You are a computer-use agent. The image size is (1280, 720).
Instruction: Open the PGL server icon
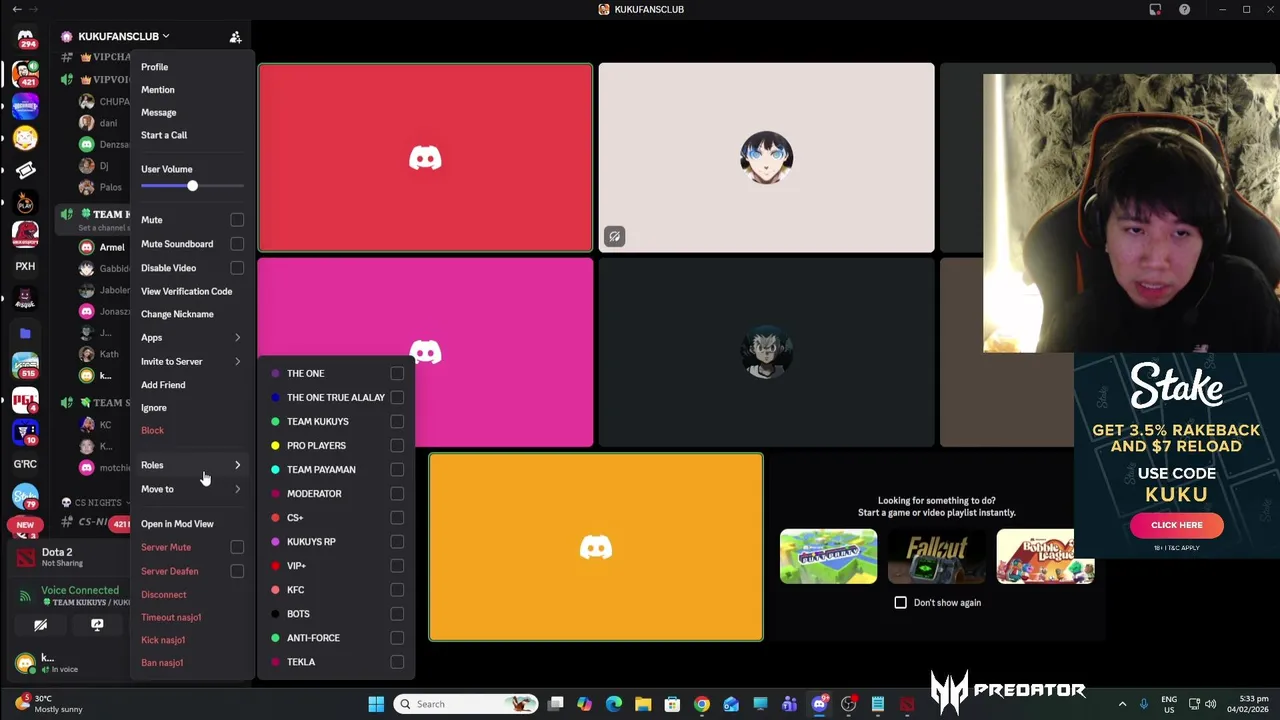coord(25,401)
